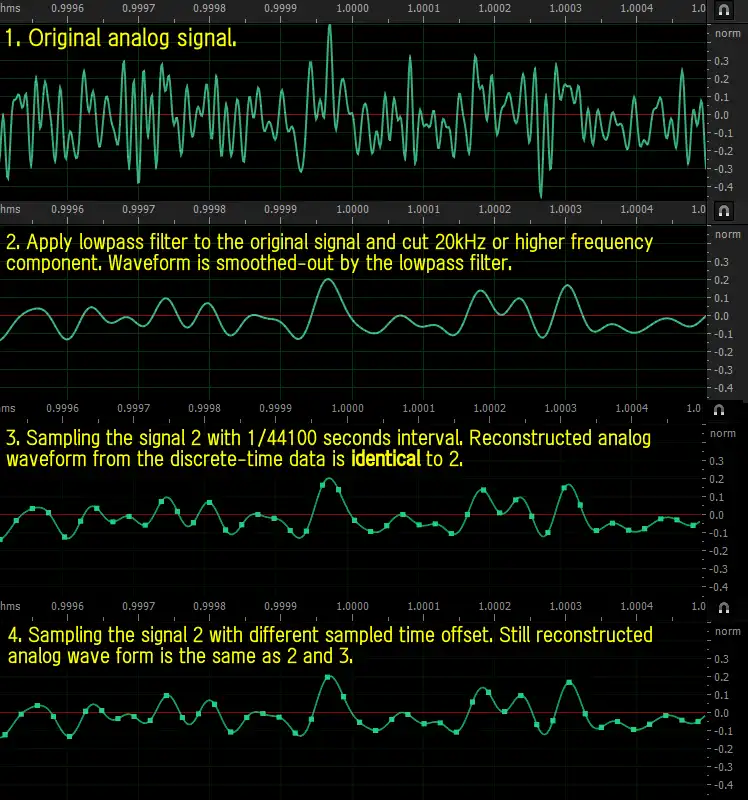The width and height of the screenshot is (748, 800).
Task: Click the tallest waveform peak in the original analog signal panel
Action: coord(330,27)
